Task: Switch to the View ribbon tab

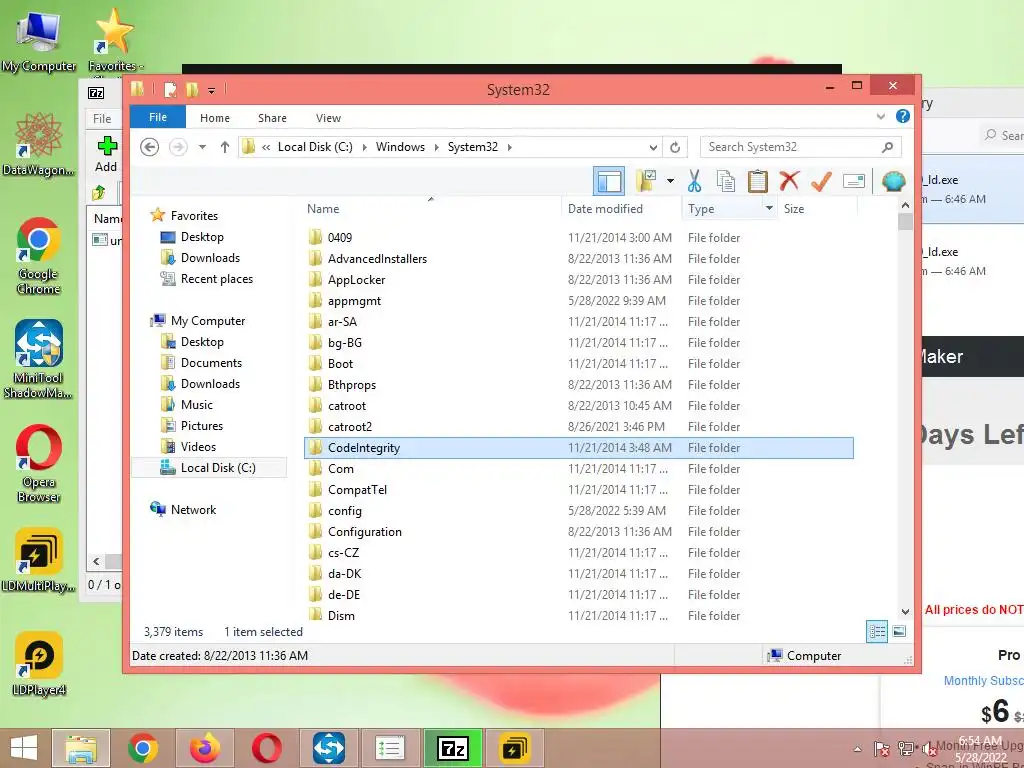Action: pos(328,118)
